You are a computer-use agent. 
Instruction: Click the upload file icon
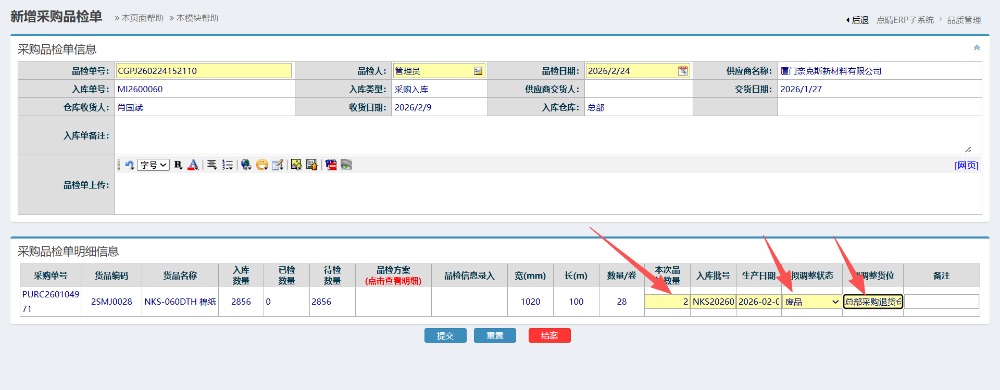point(311,165)
